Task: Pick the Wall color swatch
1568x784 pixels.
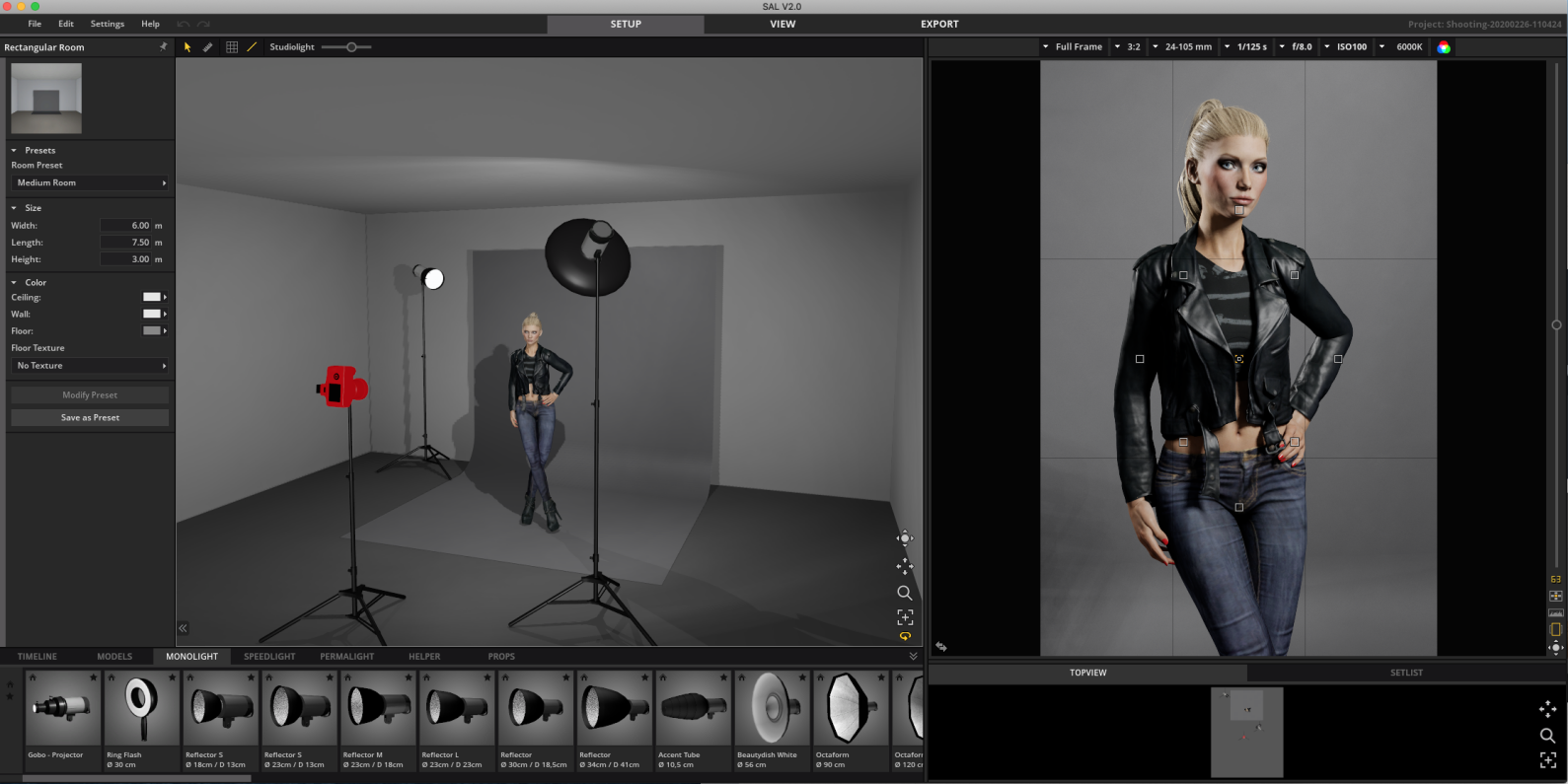Action: click(152, 314)
